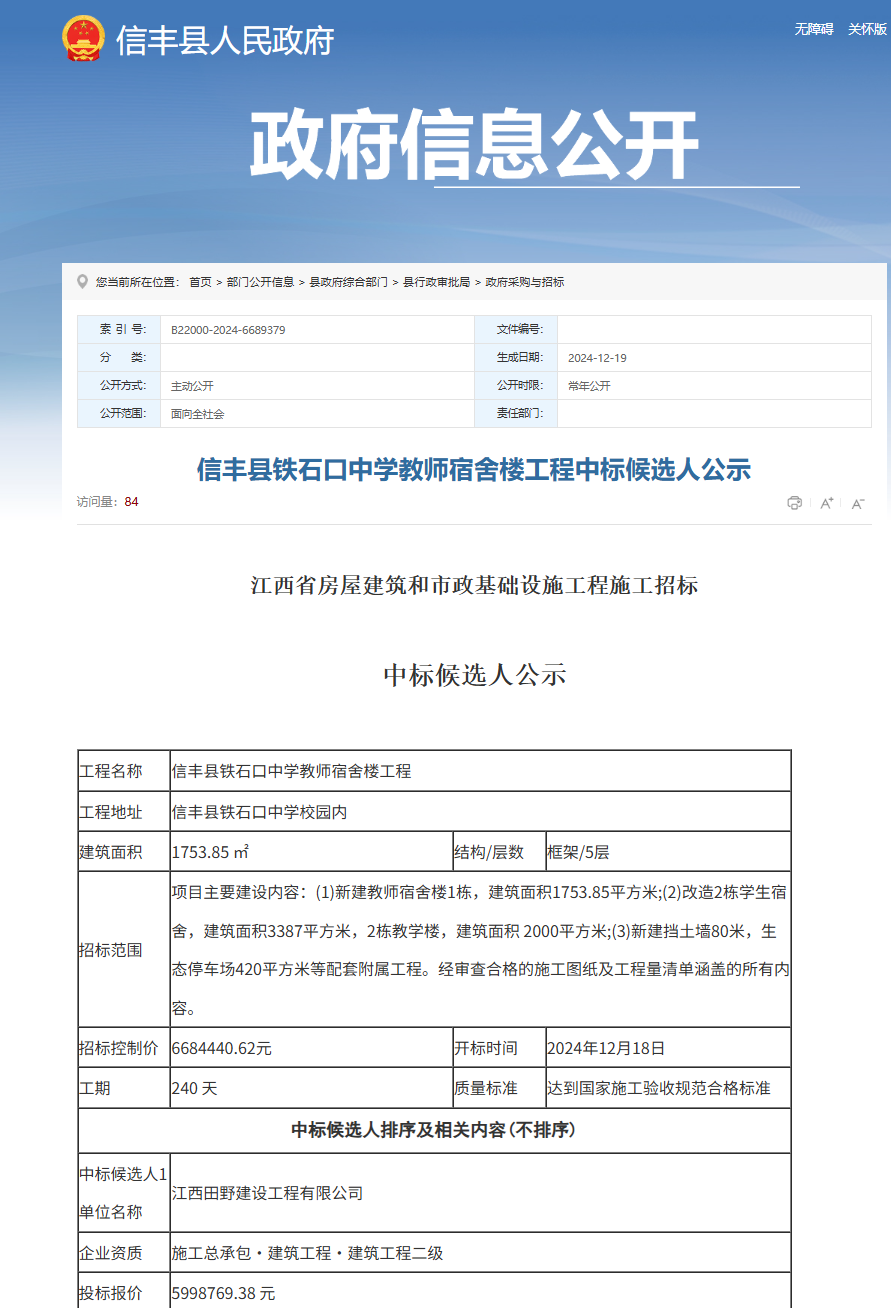Click 常年公开 time limit value
Viewport: 891px width, 1308px height.
[x=589, y=386]
